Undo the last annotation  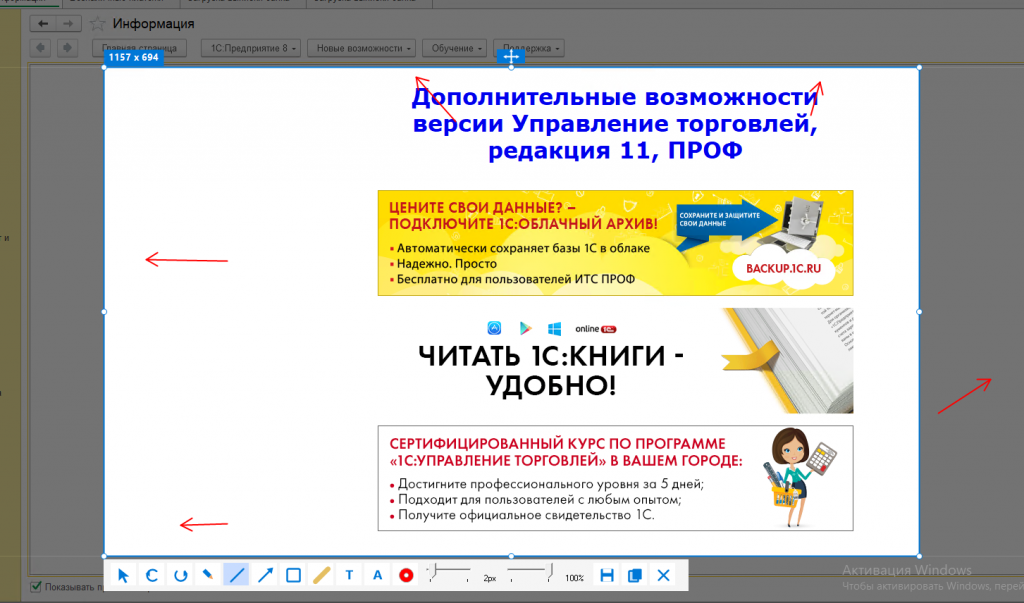[x=152, y=576]
